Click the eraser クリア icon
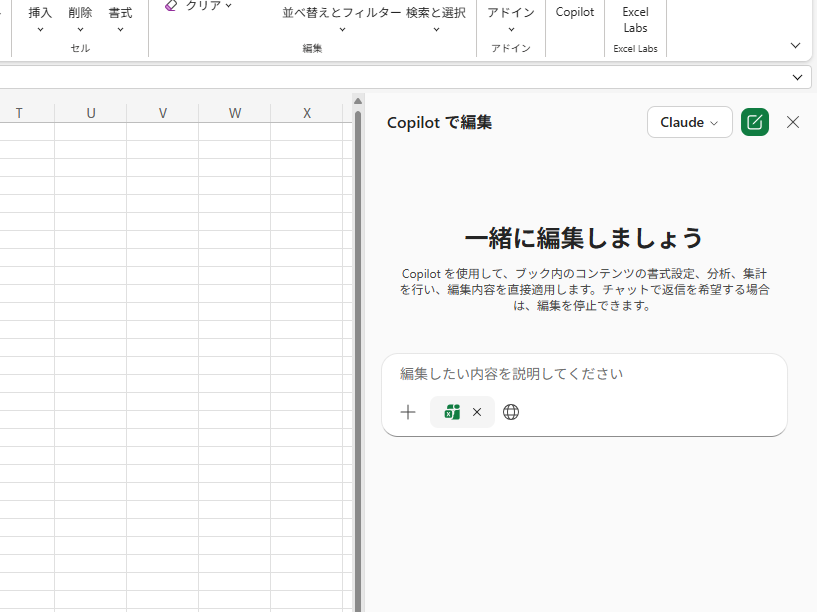817x612 pixels. [x=171, y=6]
